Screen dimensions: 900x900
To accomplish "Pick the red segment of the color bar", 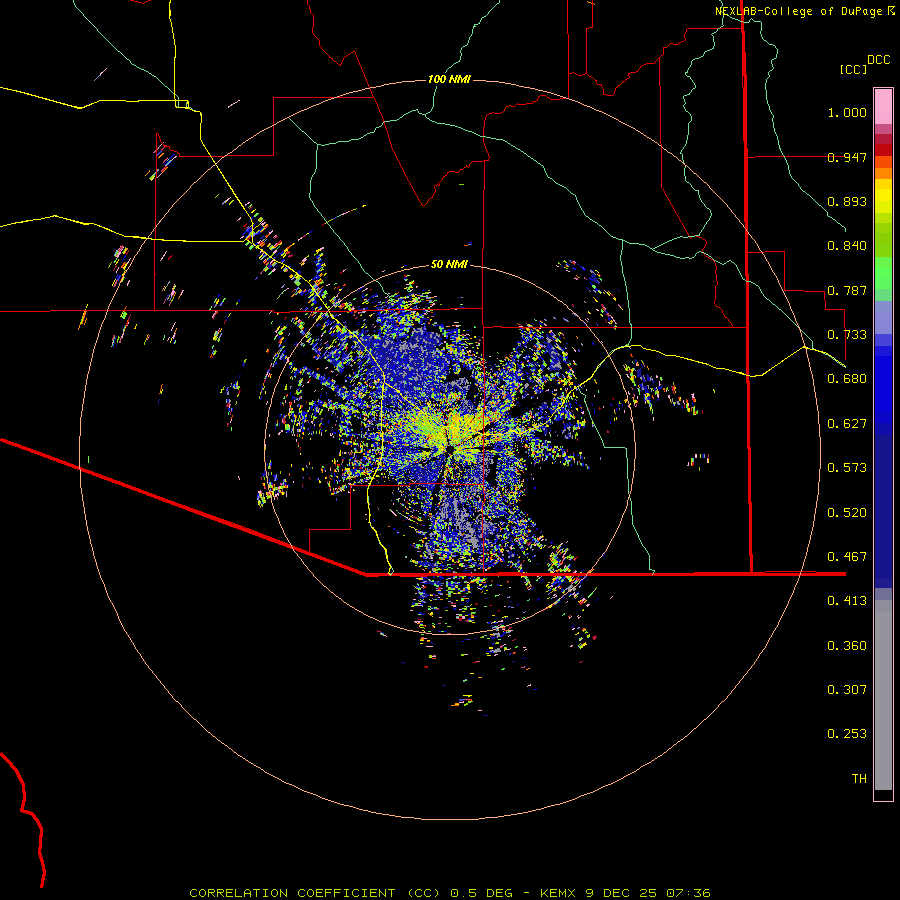I will point(883,150).
